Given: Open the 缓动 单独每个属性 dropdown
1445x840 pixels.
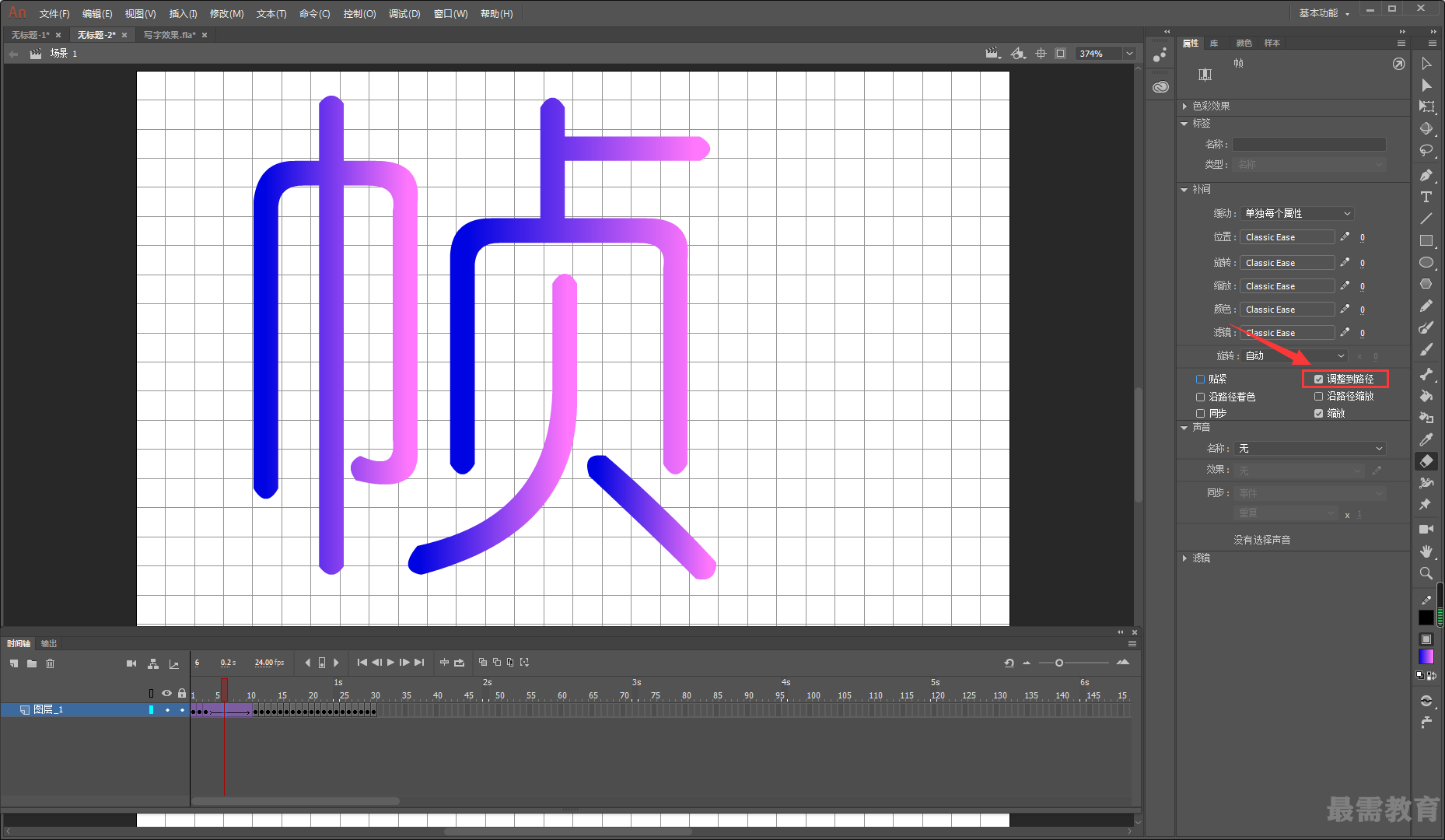Looking at the screenshot, I should [x=1297, y=213].
